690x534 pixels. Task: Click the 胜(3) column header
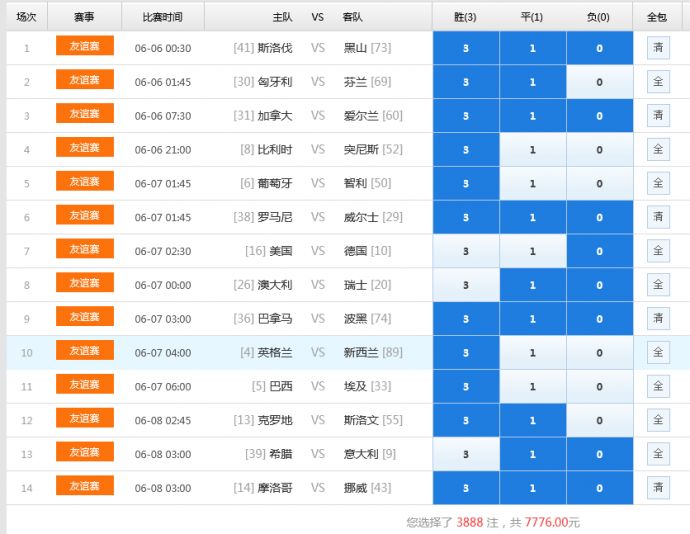(465, 17)
